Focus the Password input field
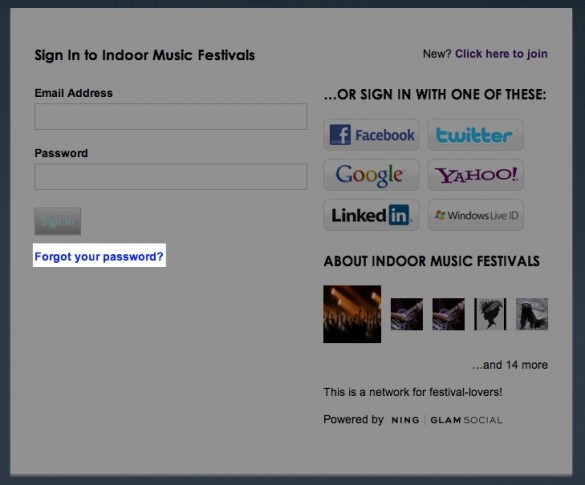Viewport: 585px width, 485px height. tap(171, 176)
